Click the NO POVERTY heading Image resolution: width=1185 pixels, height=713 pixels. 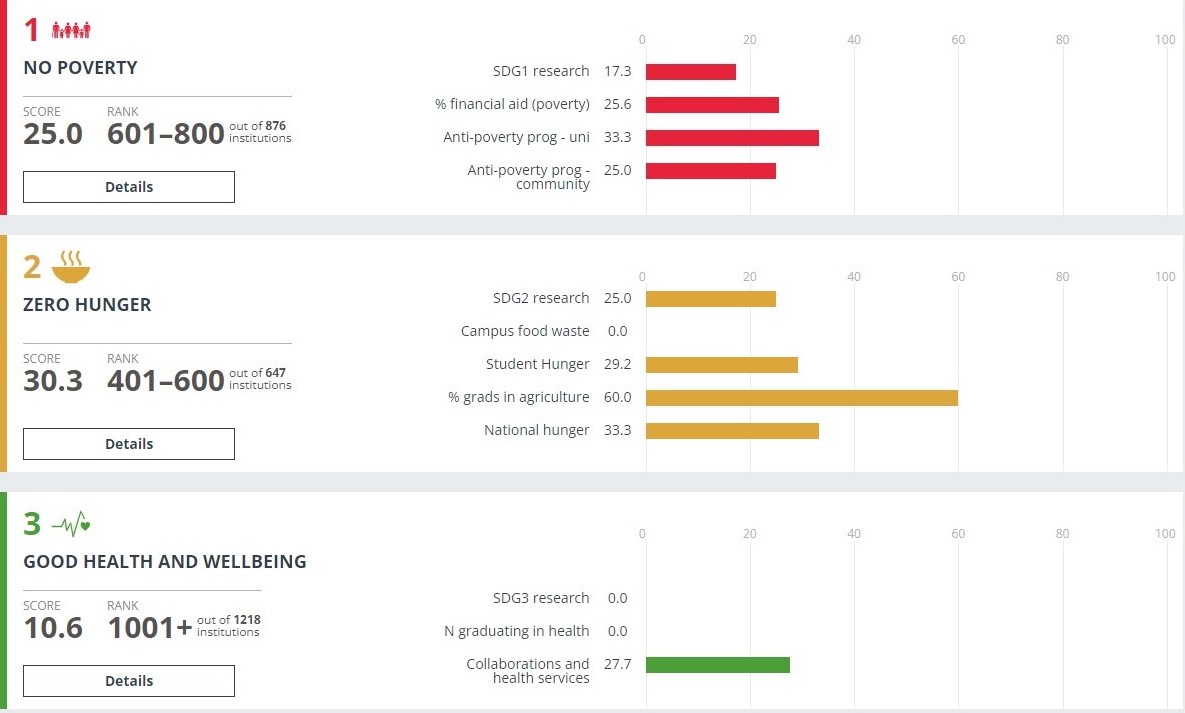tap(80, 68)
